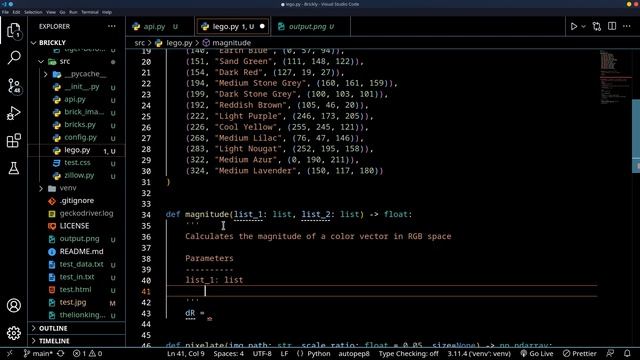Image resolution: width=640 pixels, height=360 pixels.
Task: Open the Explorer view in activity bar
Action: coord(13,31)
